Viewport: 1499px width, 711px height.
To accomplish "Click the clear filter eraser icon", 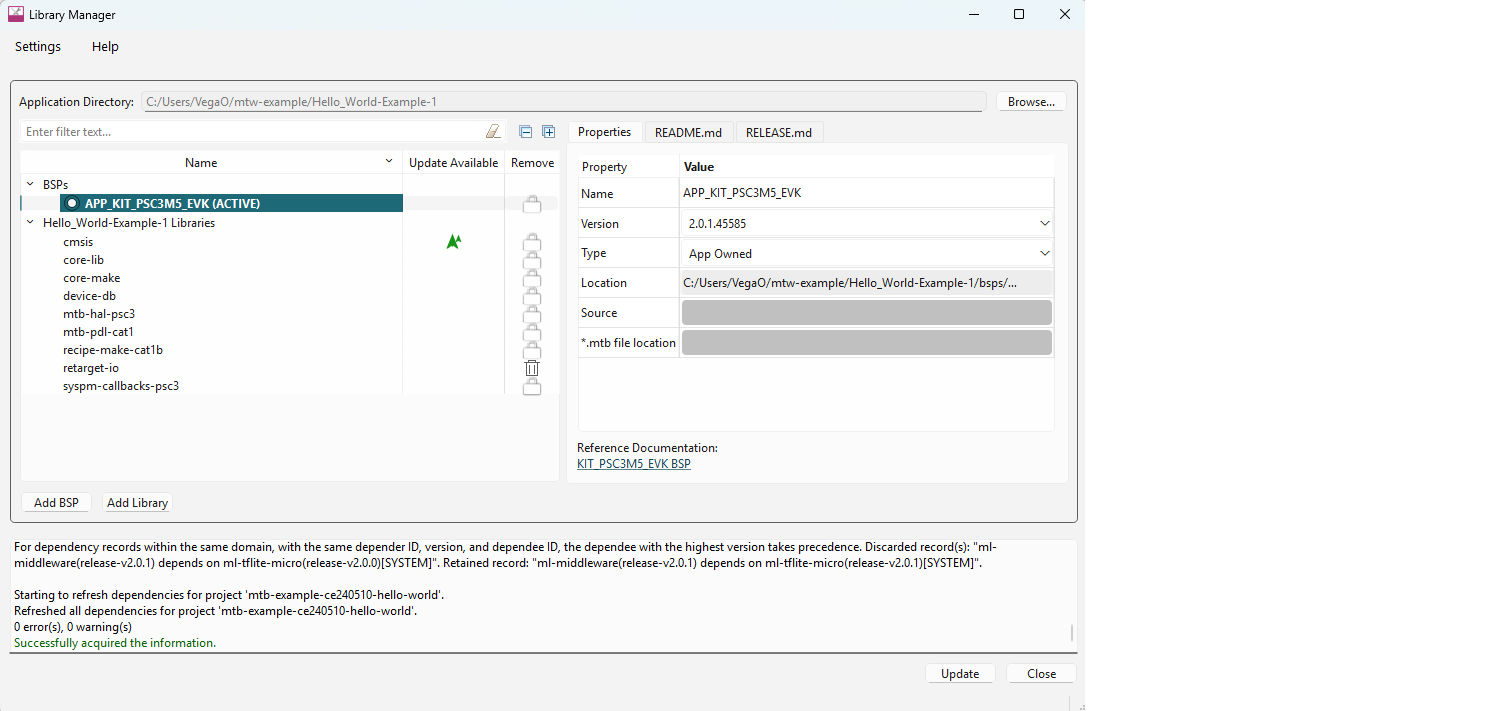I will point(492,132).
